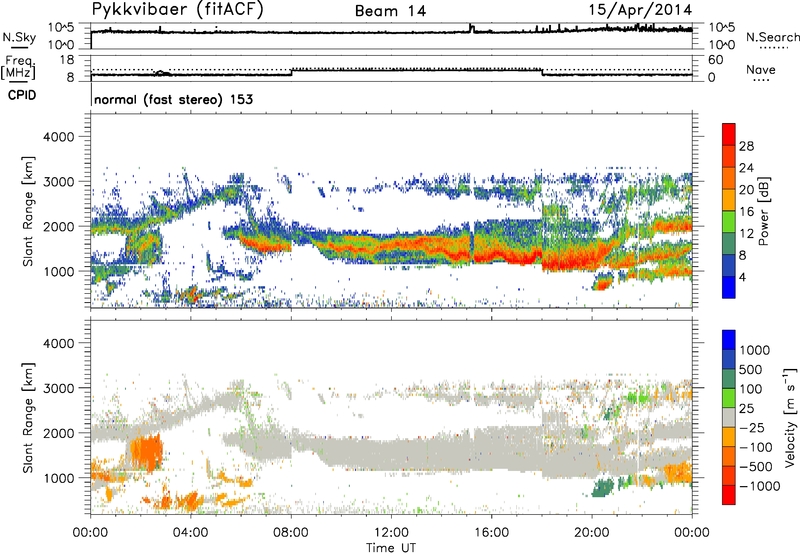This screenshot has width=800, height=554.
Task: Click the "25" label on the velocity colorbar
Action: coord(747,409)
